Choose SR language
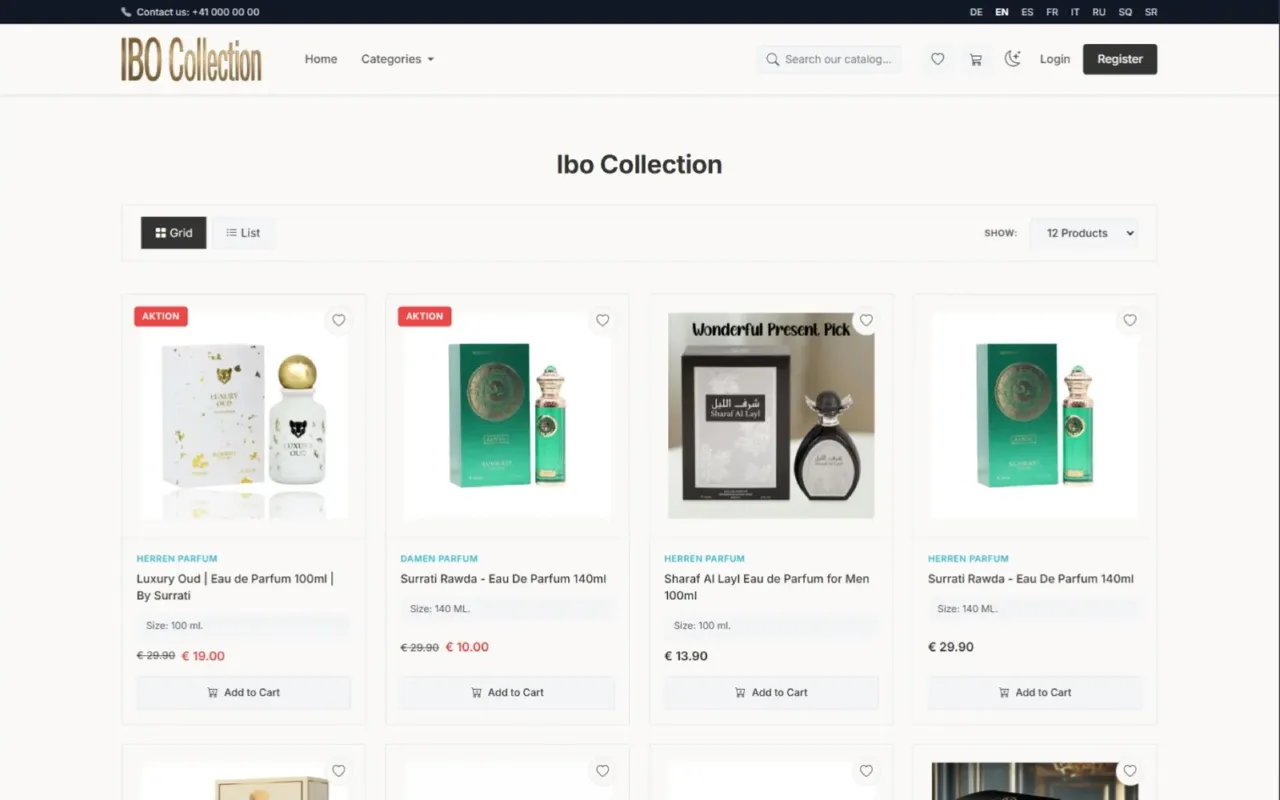Viewport: 1280px width, 800px height. click(1151, 12)
